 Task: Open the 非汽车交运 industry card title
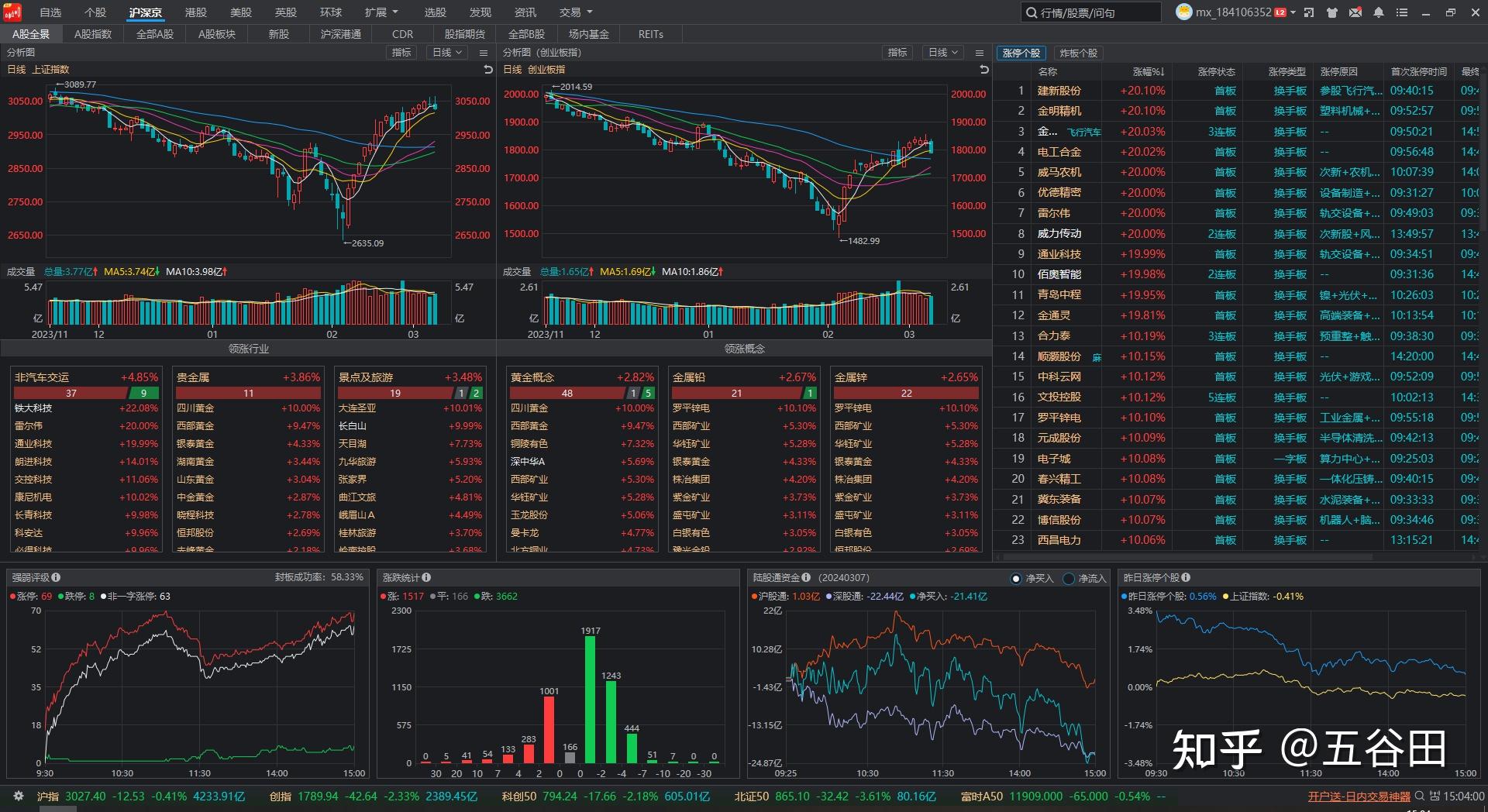42,377
